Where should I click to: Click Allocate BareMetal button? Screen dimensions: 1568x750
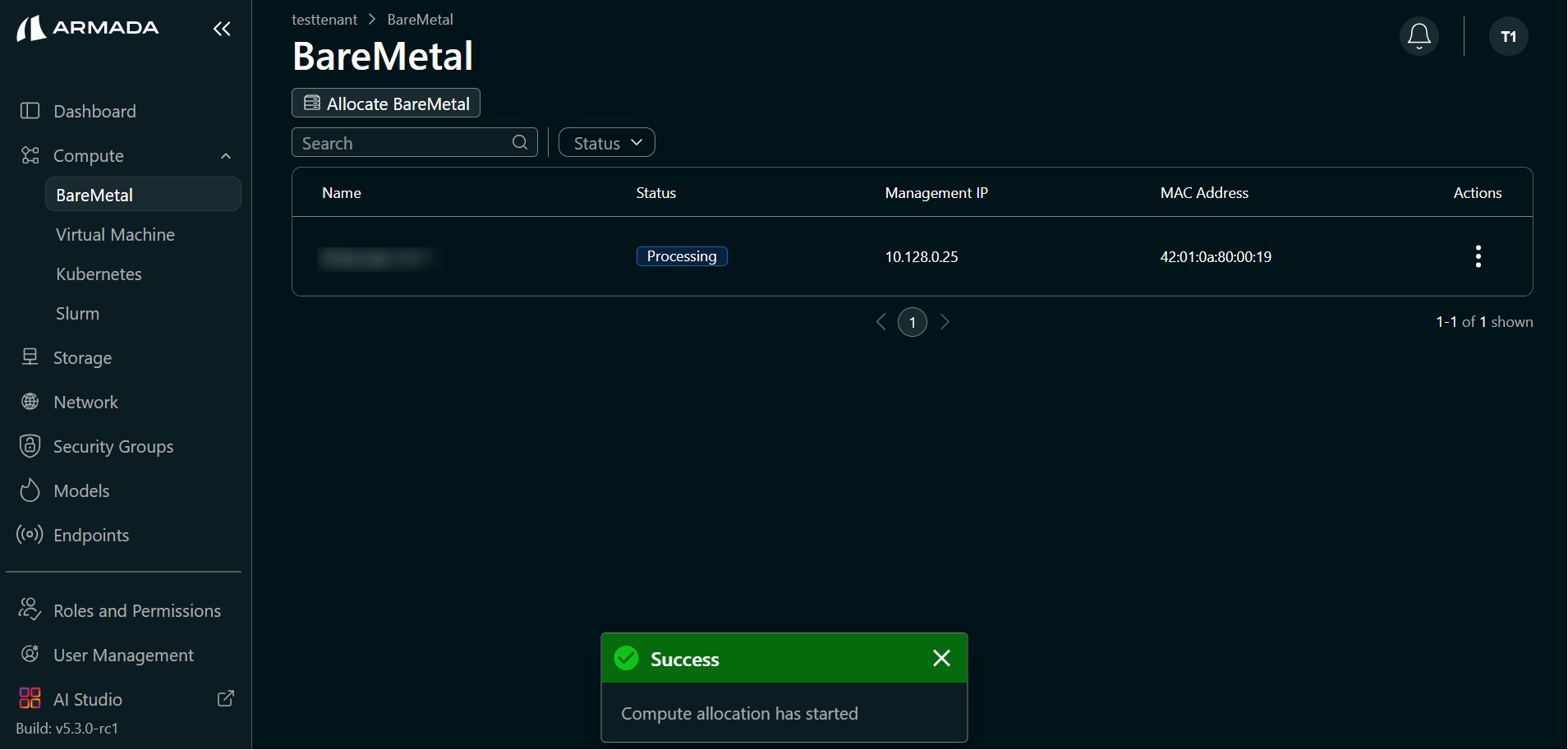tap(386, 103)
